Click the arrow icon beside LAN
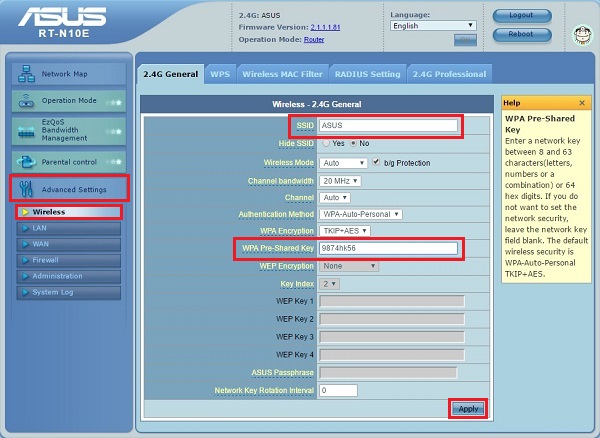Viewport: 600px width, 438px height. click(25, 228)
